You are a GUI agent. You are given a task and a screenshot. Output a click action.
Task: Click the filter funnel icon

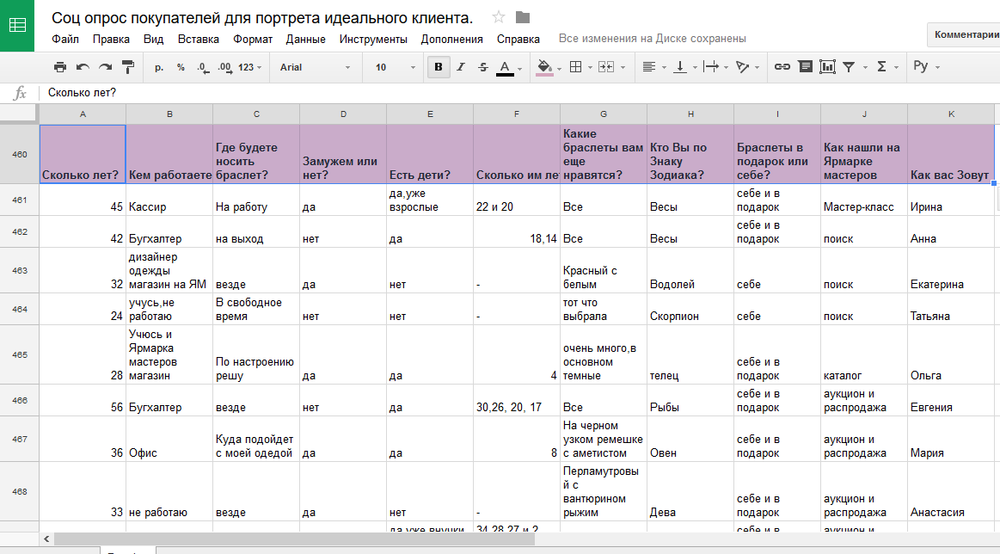tap(849, 67)
